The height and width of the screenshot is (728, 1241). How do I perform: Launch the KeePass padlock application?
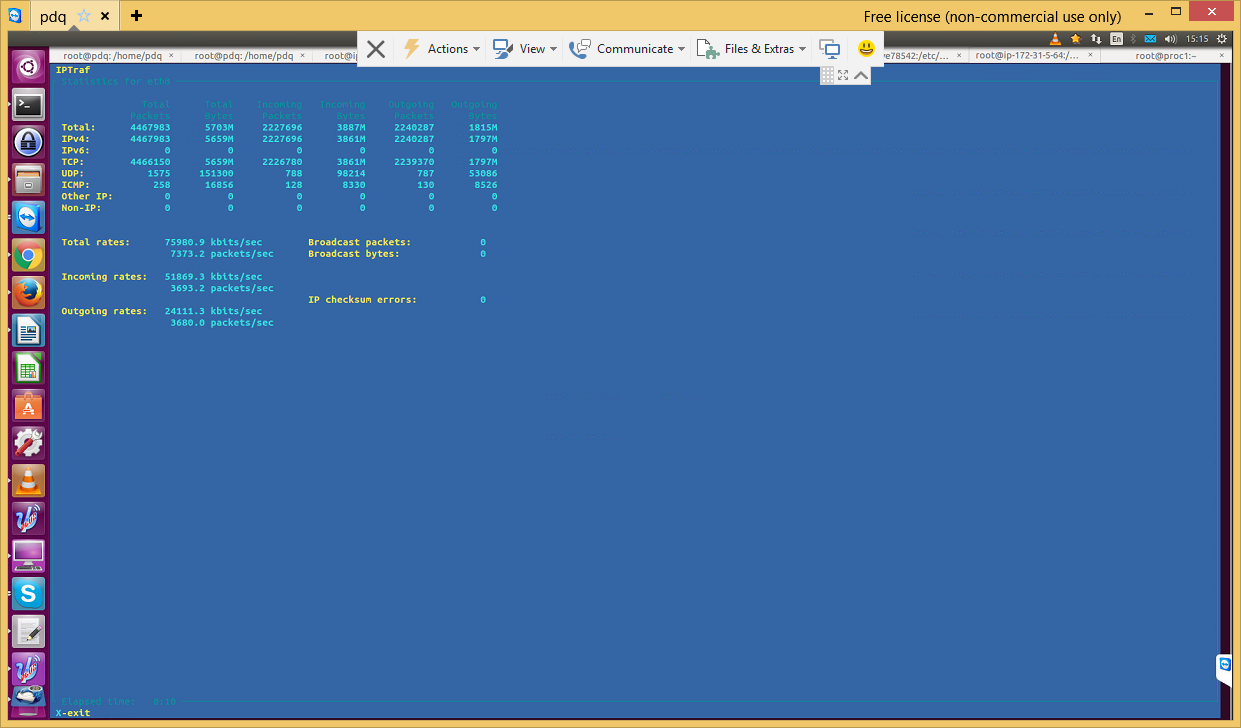[x=28, y=142]
